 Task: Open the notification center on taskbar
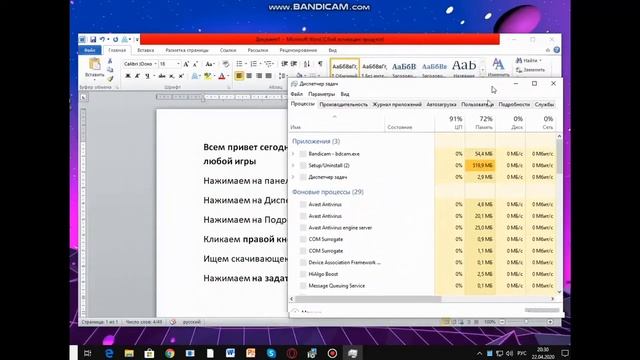564,353
